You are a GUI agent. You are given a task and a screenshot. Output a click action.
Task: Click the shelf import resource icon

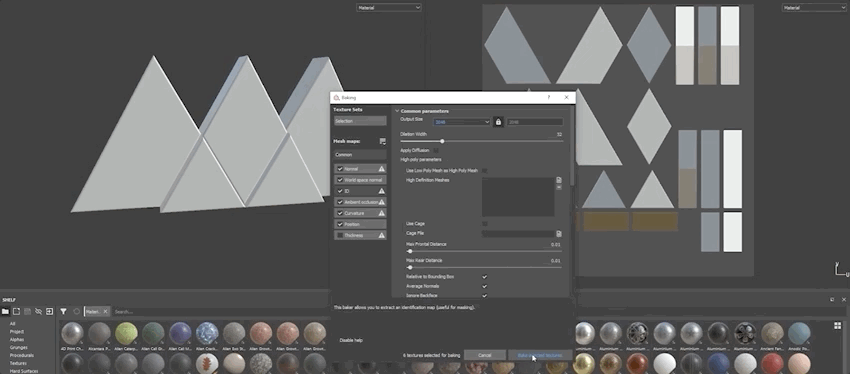click(x=49, y=312)
